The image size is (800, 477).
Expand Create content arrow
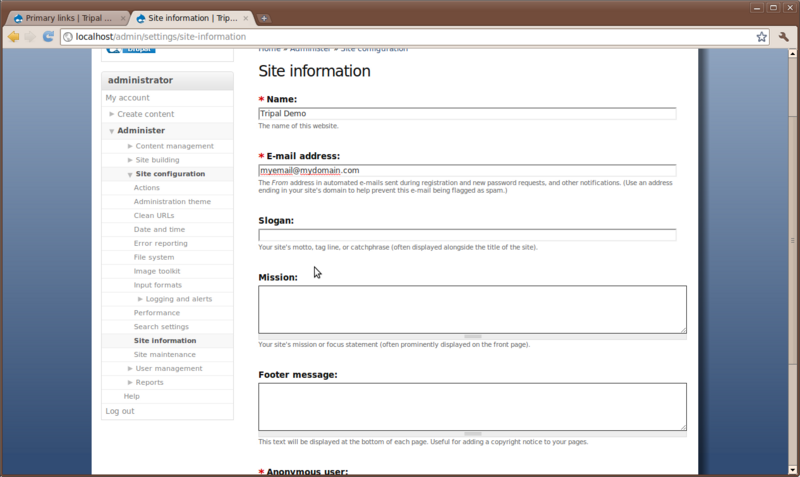[111, 114]
